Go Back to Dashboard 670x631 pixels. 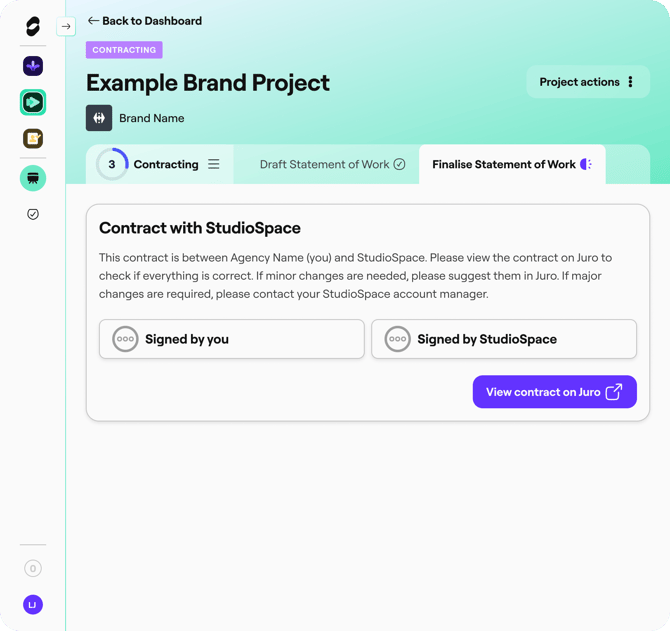(145, 20)
